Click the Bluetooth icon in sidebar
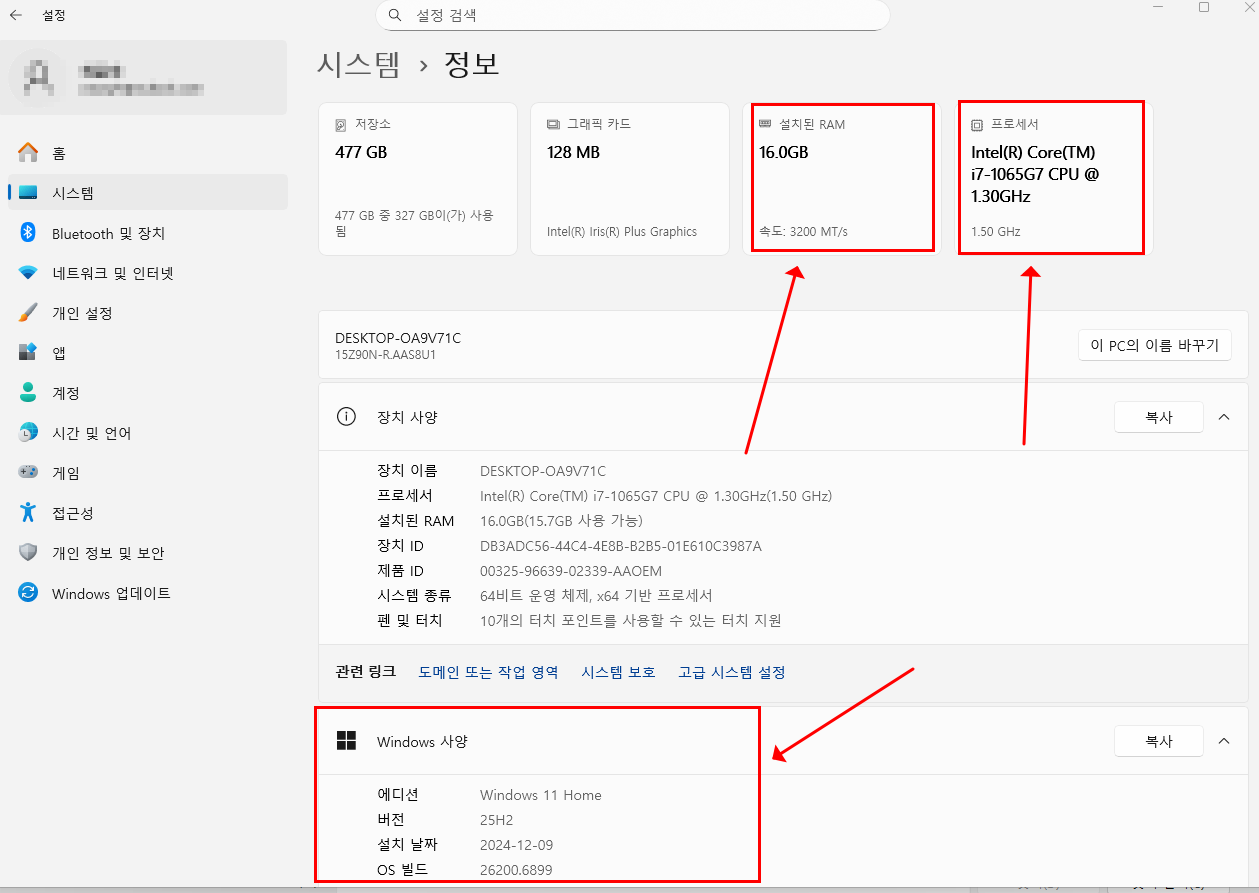This screenshot has width=1259, height=893. click(x=28, y=233)
